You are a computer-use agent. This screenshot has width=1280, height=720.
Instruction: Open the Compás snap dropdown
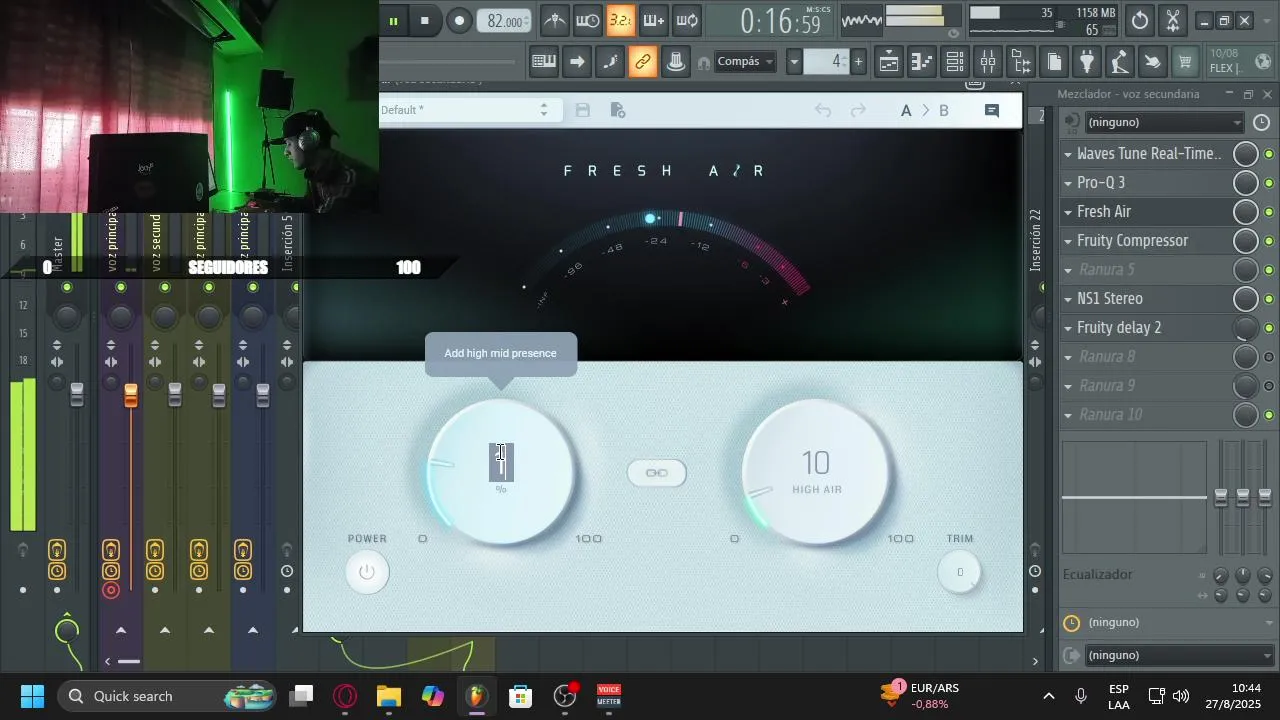746,62
